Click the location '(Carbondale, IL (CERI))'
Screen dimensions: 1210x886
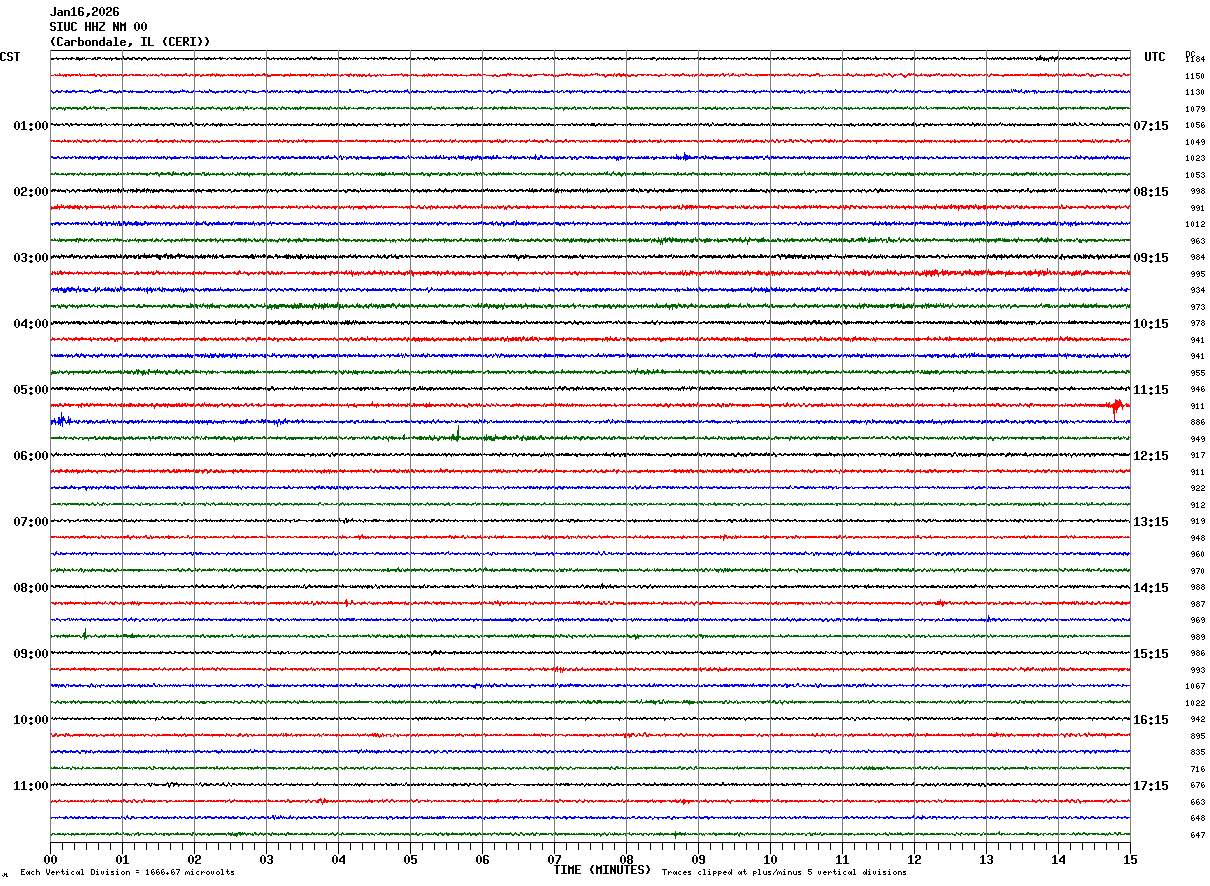coord(130,42)
